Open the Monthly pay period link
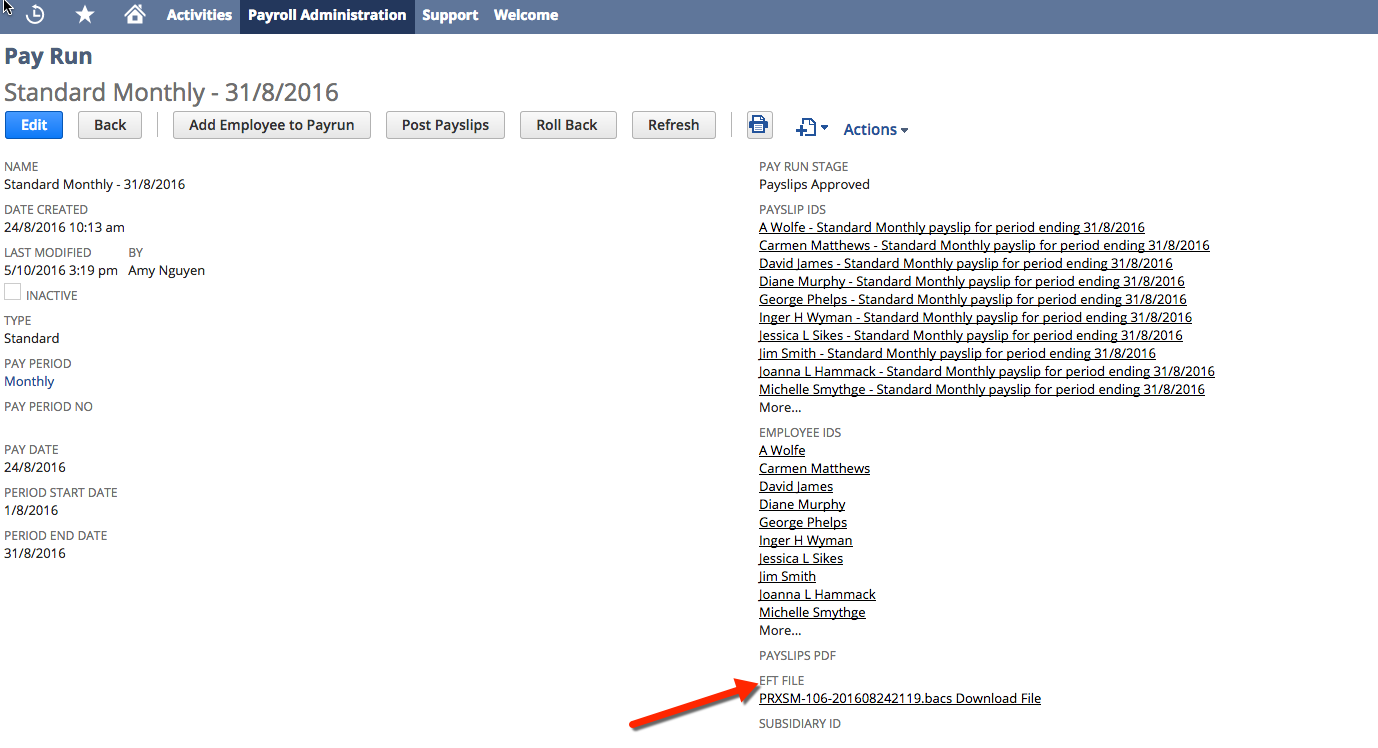This screenshot has height=748, width=1378. tap(29, 381)
